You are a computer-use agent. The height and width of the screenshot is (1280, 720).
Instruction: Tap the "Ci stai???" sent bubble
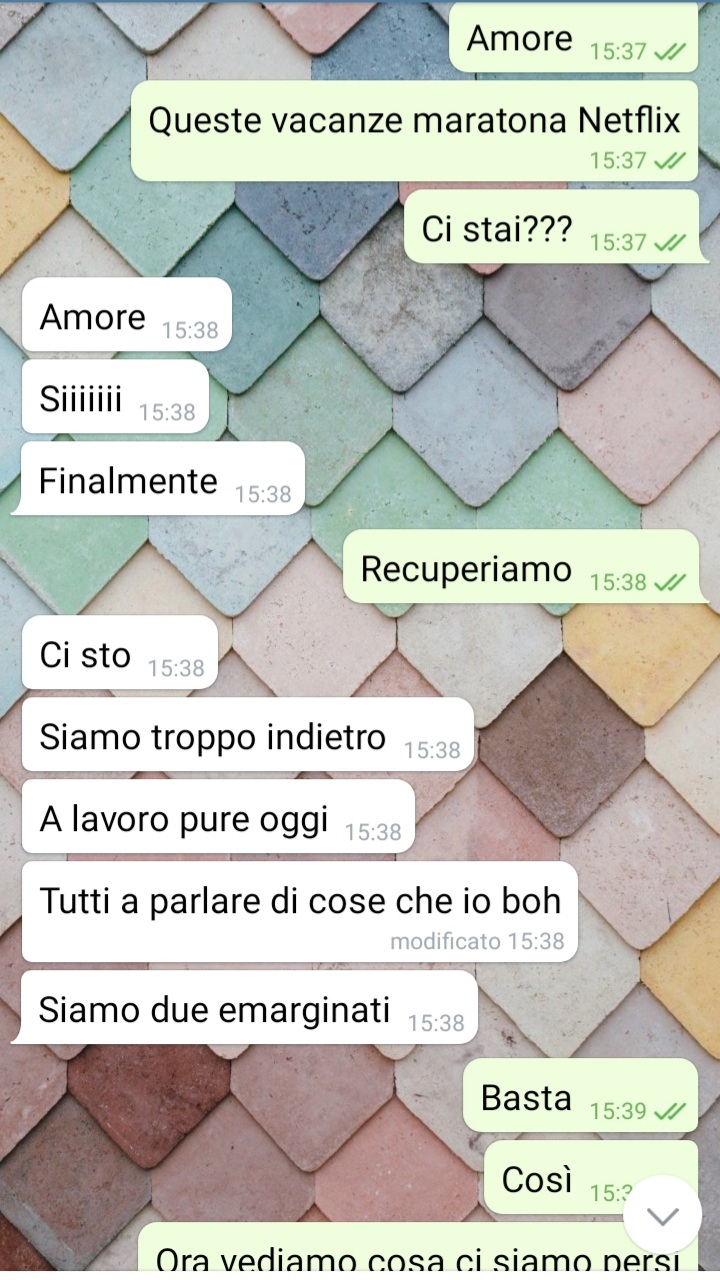click(552, 227)
